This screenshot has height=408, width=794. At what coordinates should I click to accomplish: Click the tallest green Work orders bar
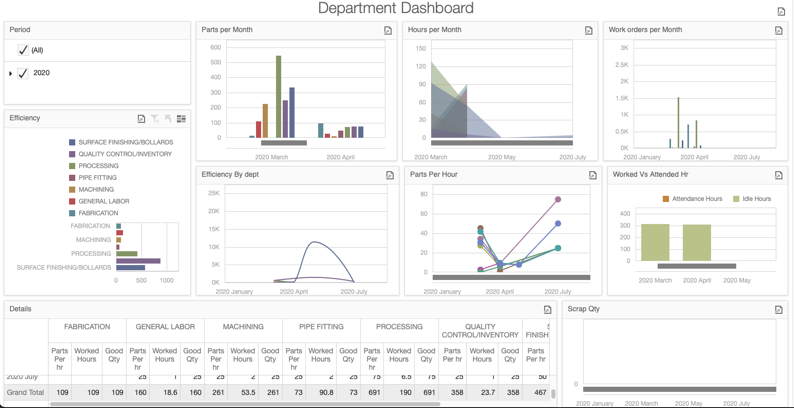tap(678, 123)
